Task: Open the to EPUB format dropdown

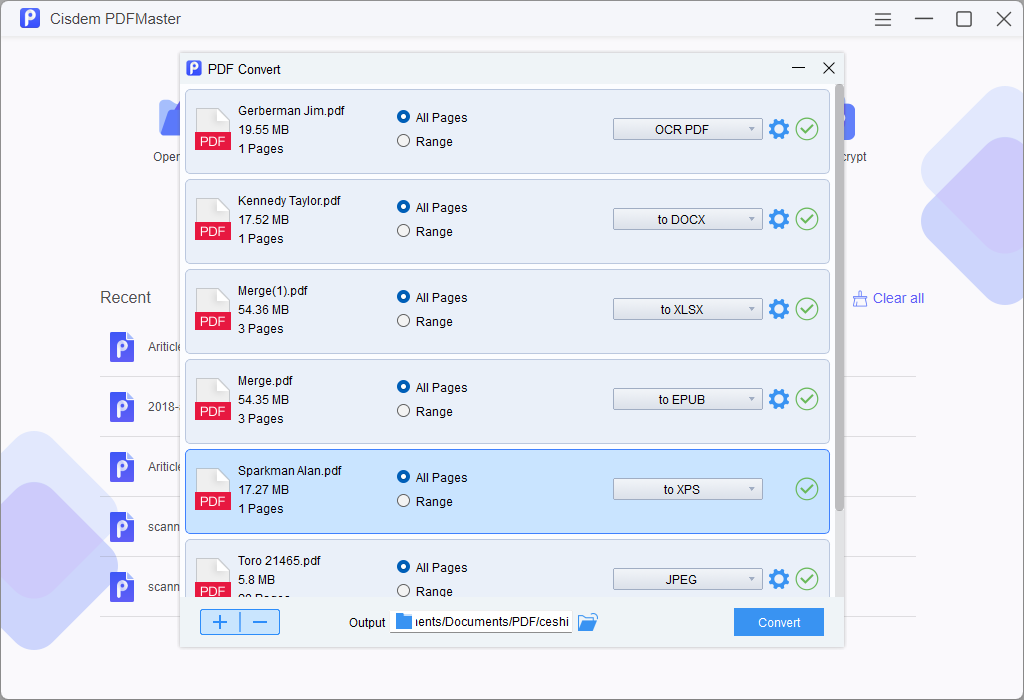Action: click(687, 399)
